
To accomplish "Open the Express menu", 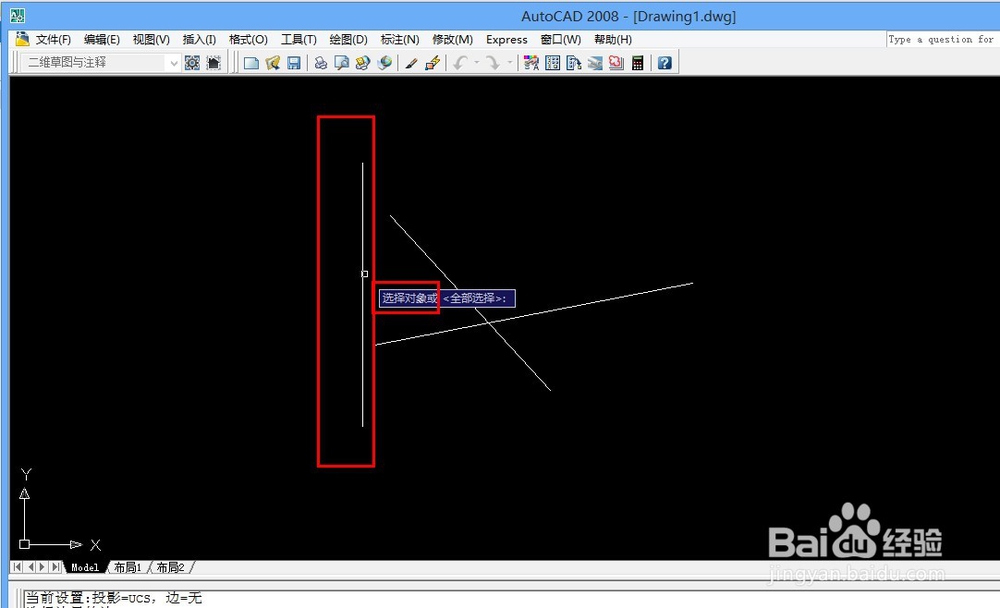I will 506,40.
